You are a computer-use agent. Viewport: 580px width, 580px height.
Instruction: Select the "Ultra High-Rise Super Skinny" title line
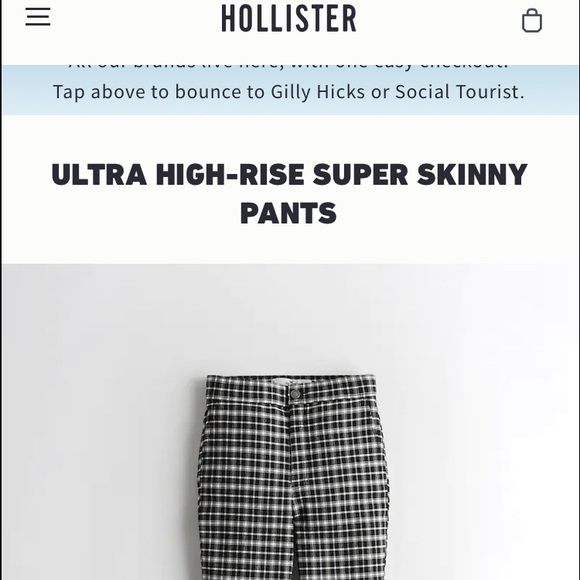(289, 174)
